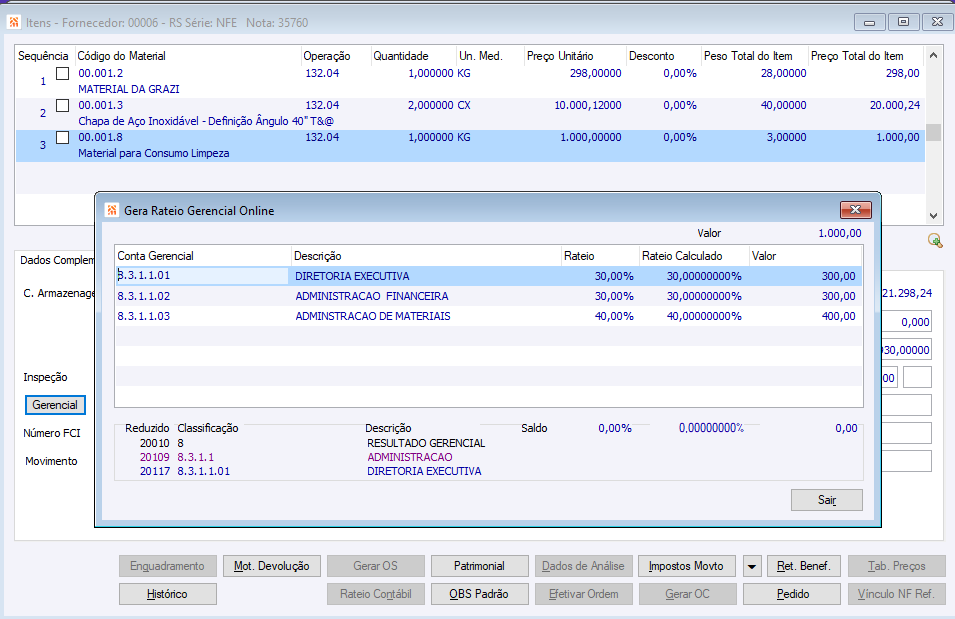Screen dimensions: 955x619
Task: Open Mot. Devolução
Action: (271, 566)
